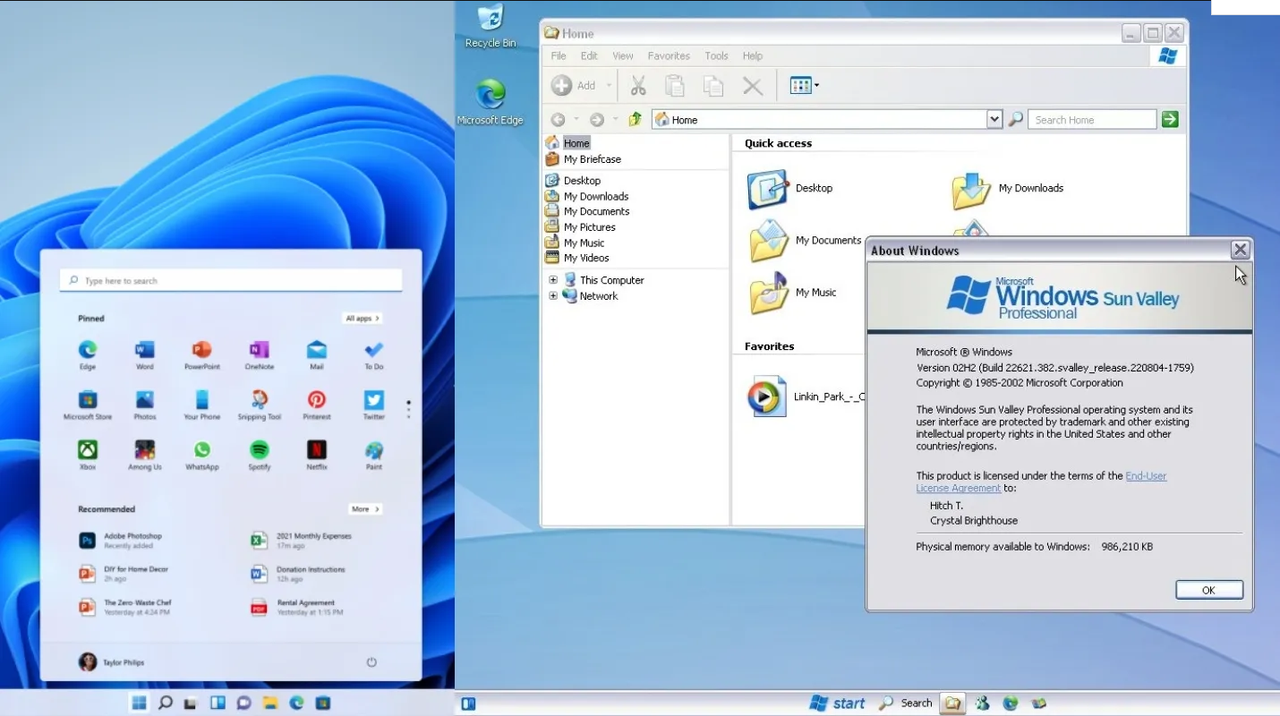Select My Documents in the folder tree
This screenshot has width=1280, height=716.
click(x=587, y=211)
